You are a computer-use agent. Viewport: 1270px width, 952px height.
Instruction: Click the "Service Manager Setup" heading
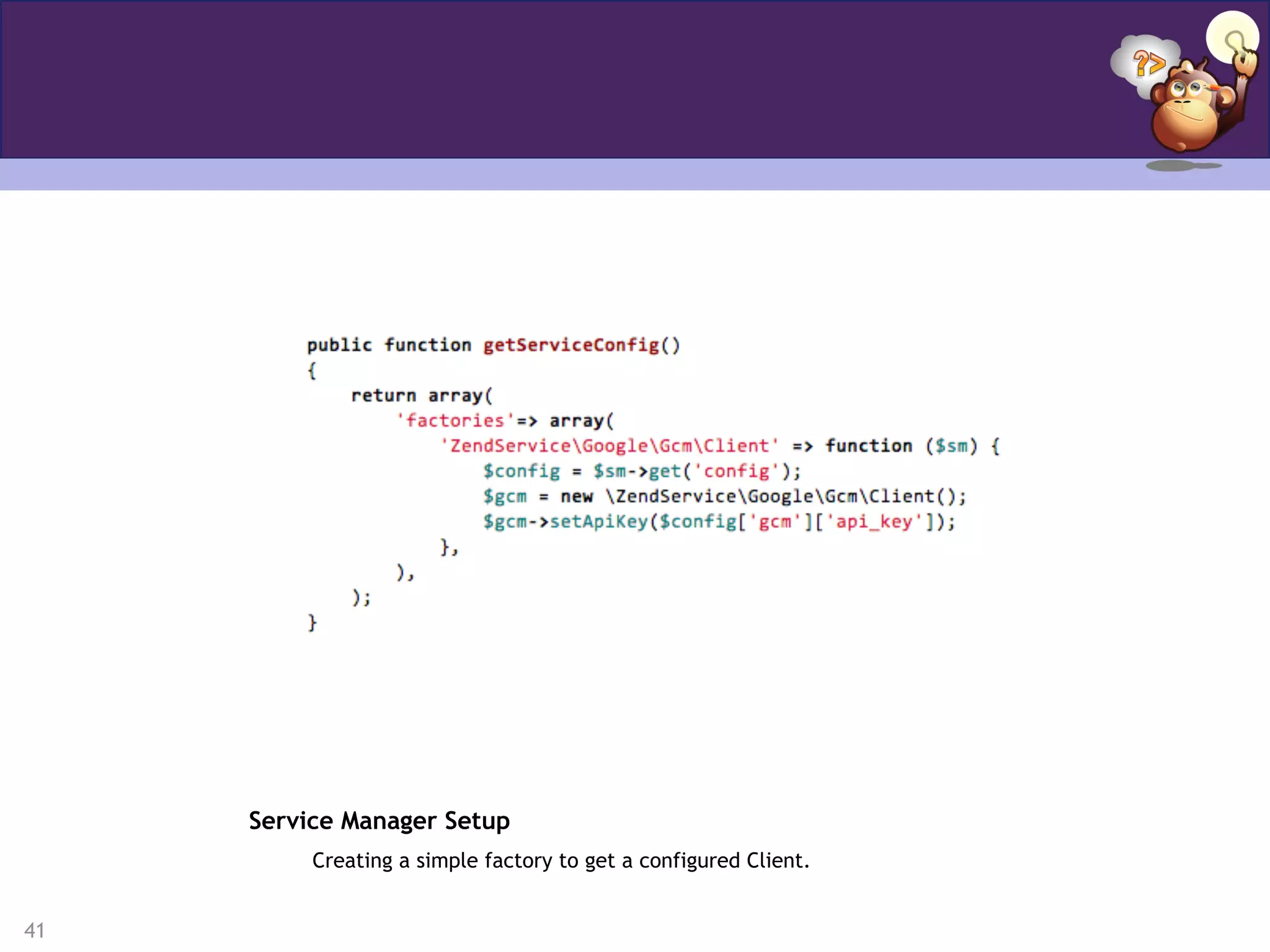coord(379,821)
